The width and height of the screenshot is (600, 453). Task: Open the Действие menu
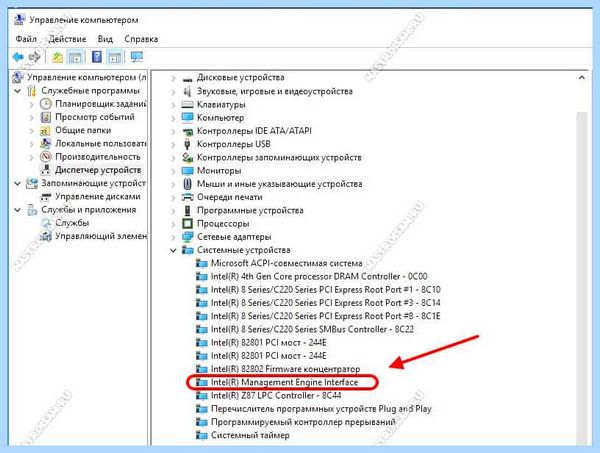67,39
